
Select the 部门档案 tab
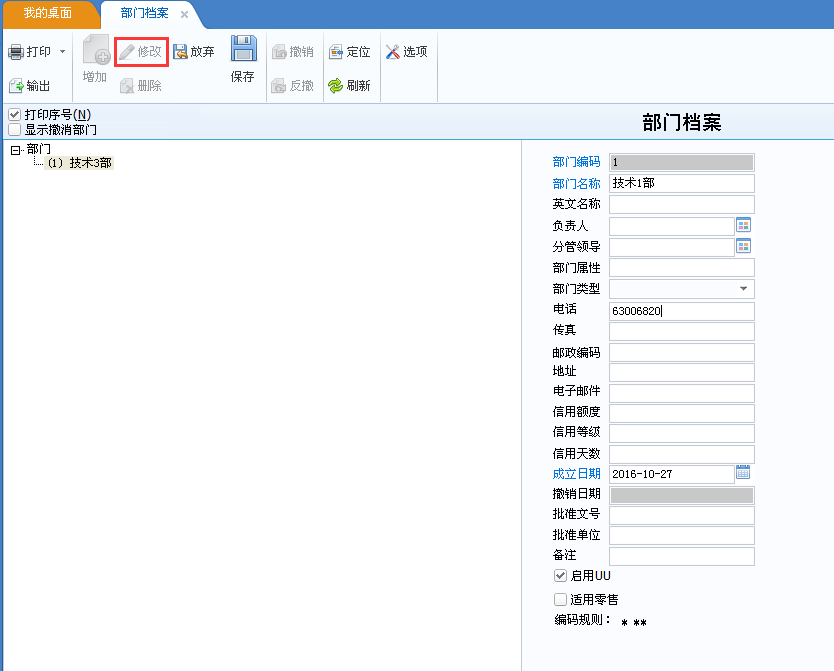point(146,14)
